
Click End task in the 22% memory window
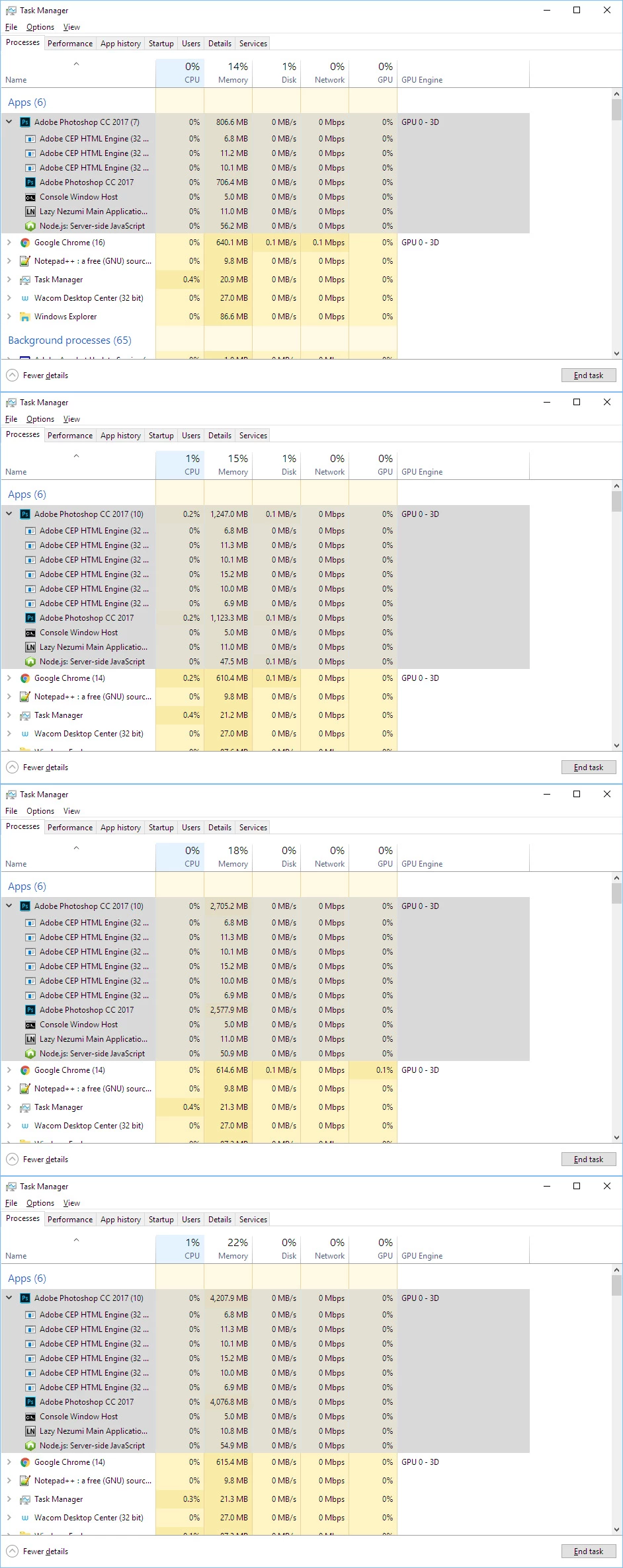(x=589, y=1551)
